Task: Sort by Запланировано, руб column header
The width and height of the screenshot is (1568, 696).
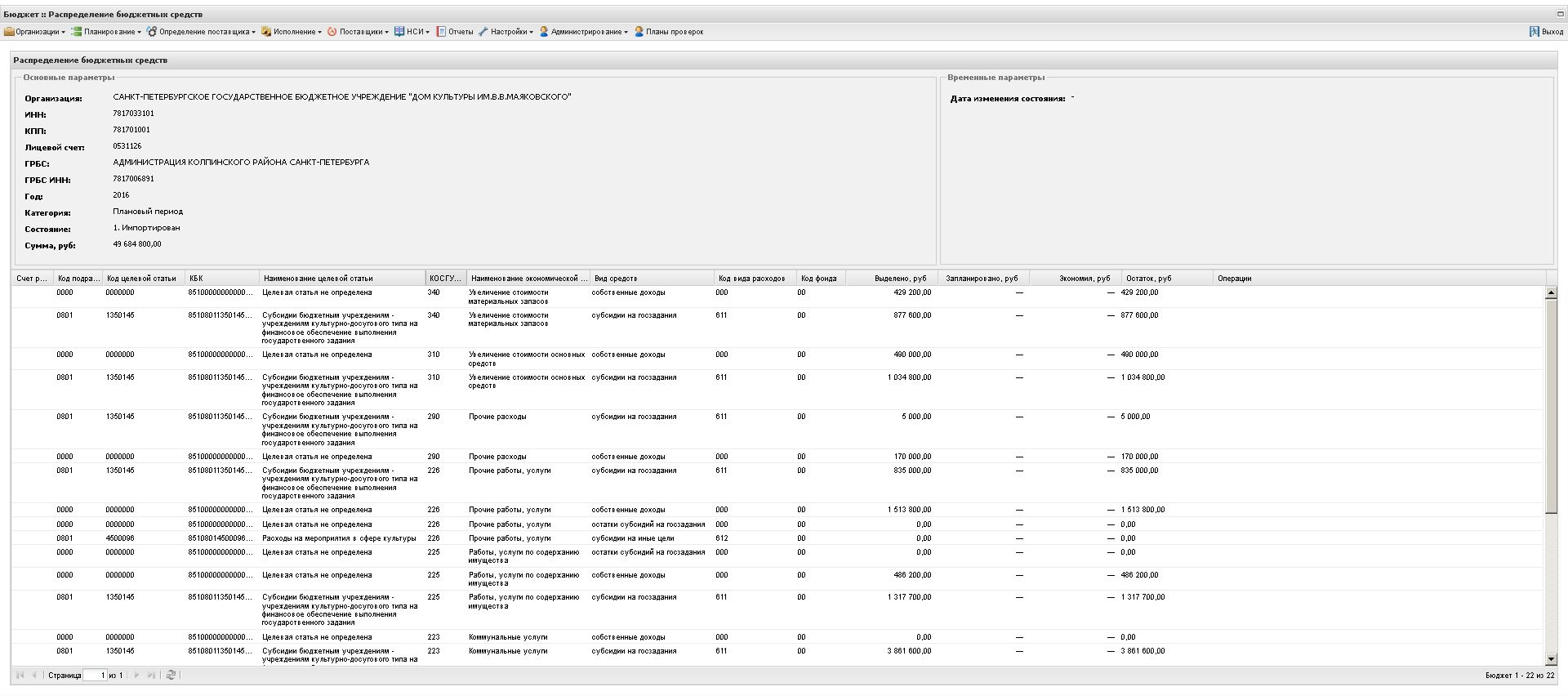Action: tap(983, 279)
